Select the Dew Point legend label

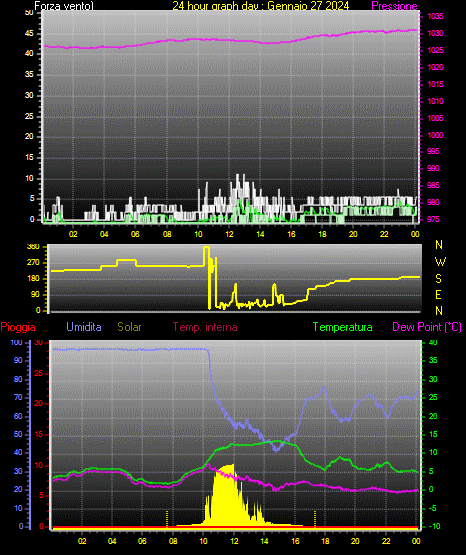pyautogui.click(x=427, y=327)
